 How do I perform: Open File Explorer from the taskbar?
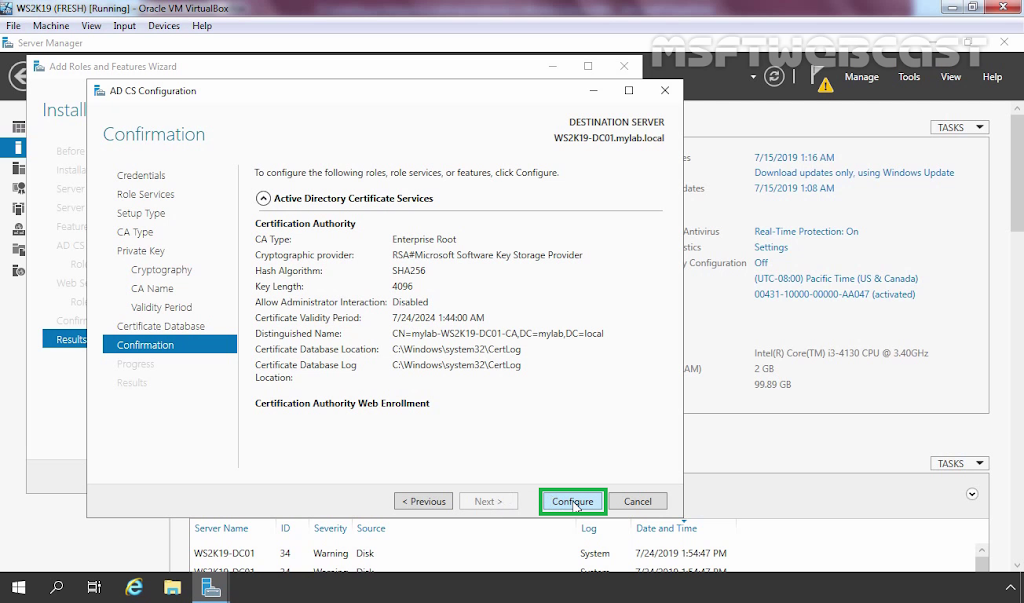172,587
